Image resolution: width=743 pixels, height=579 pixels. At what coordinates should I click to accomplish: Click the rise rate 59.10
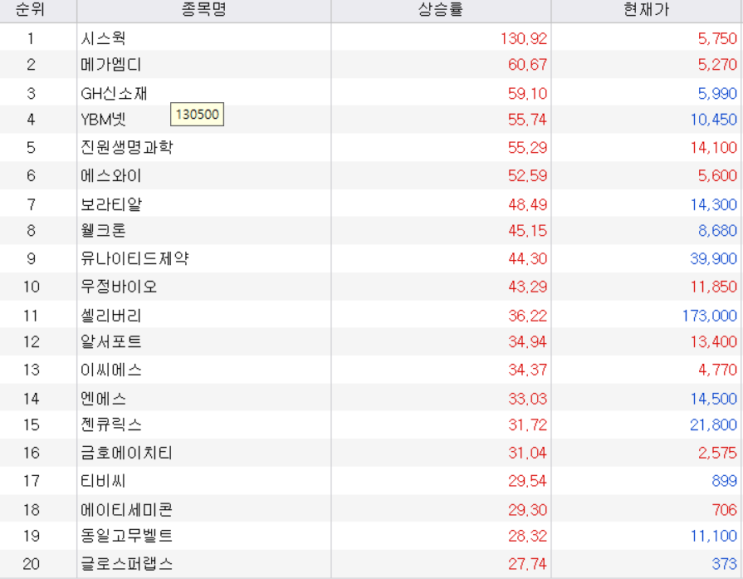[x=527, y=93]
